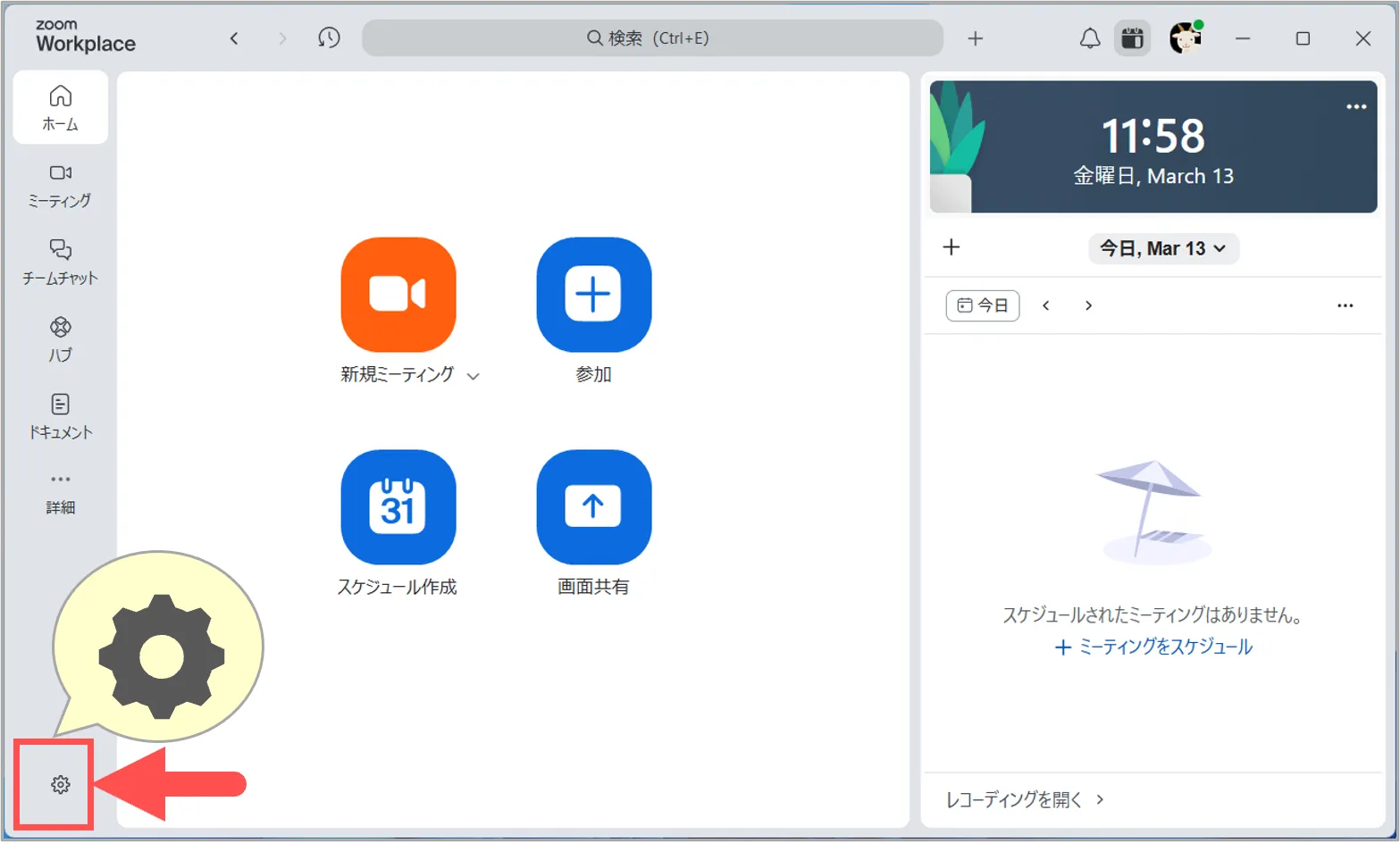Image resolution: width=1400 pixels, height=860 pixels.
Task: Open the Schedule (スケジュール作成) calendar icon
Action: pyautogui.click(x=398, y=506)
